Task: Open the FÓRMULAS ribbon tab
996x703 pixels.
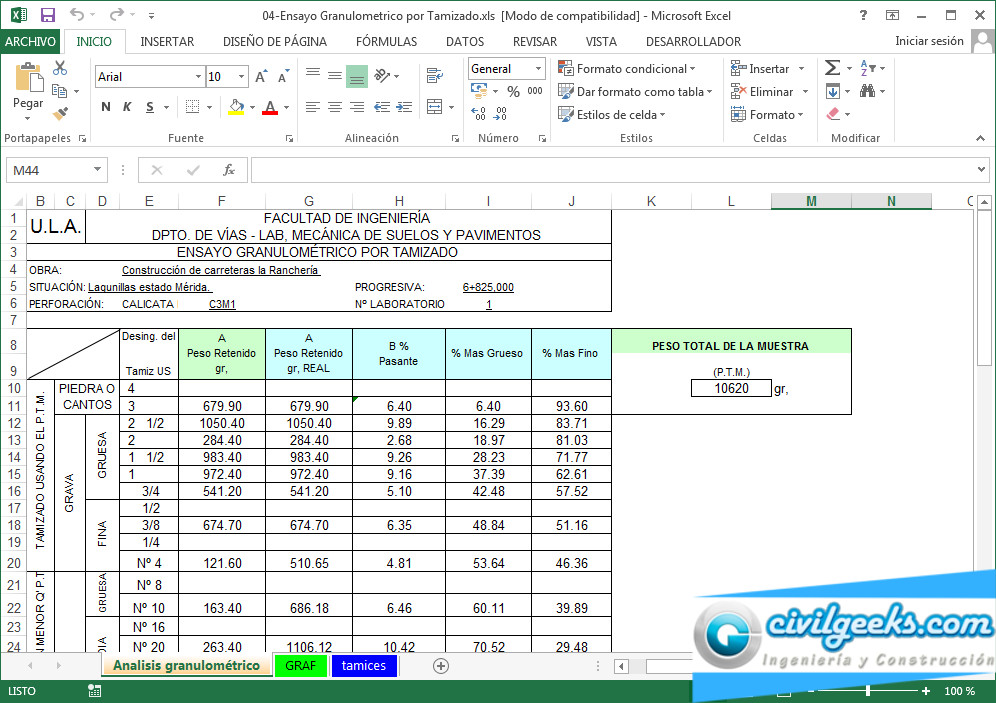Action: (x=386, y=42)
